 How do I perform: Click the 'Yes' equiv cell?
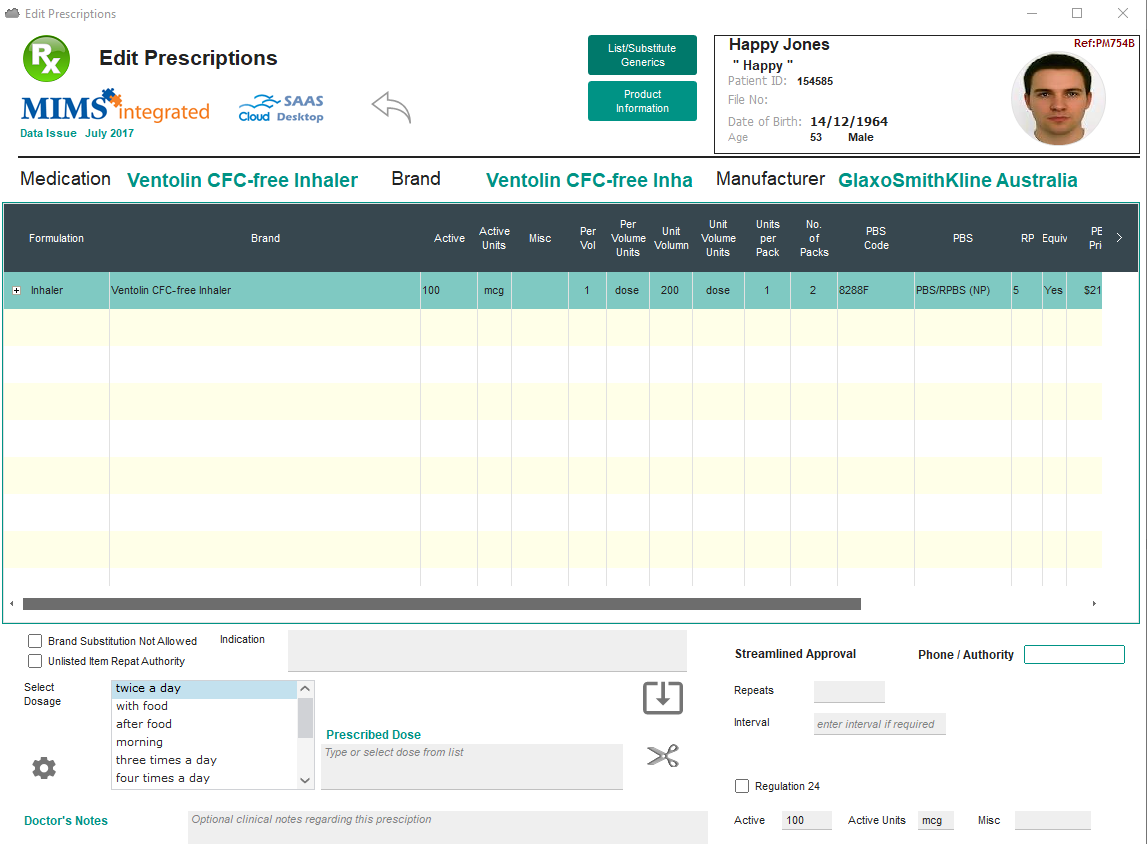[x=1054, y=290]
